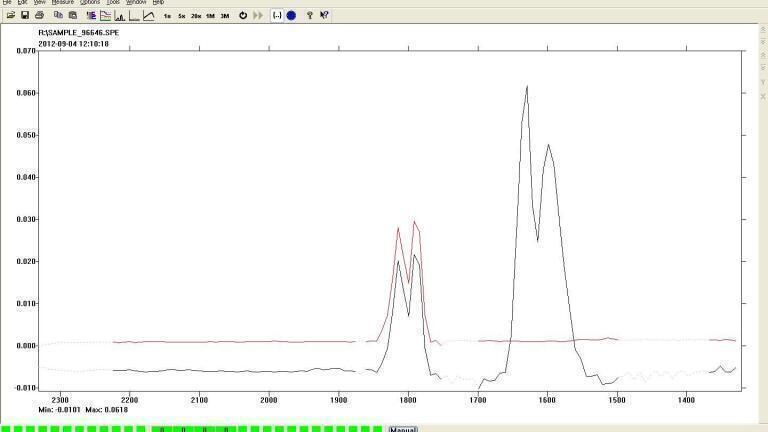
Task: Click the empty axes chart icon
Action: [134, 16]
